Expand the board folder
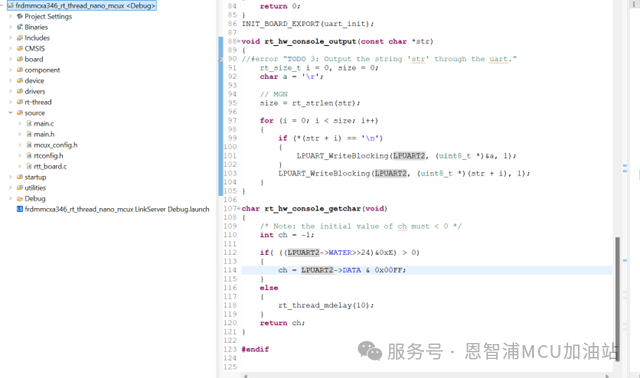640x378 pixels. tap(11, 59)
